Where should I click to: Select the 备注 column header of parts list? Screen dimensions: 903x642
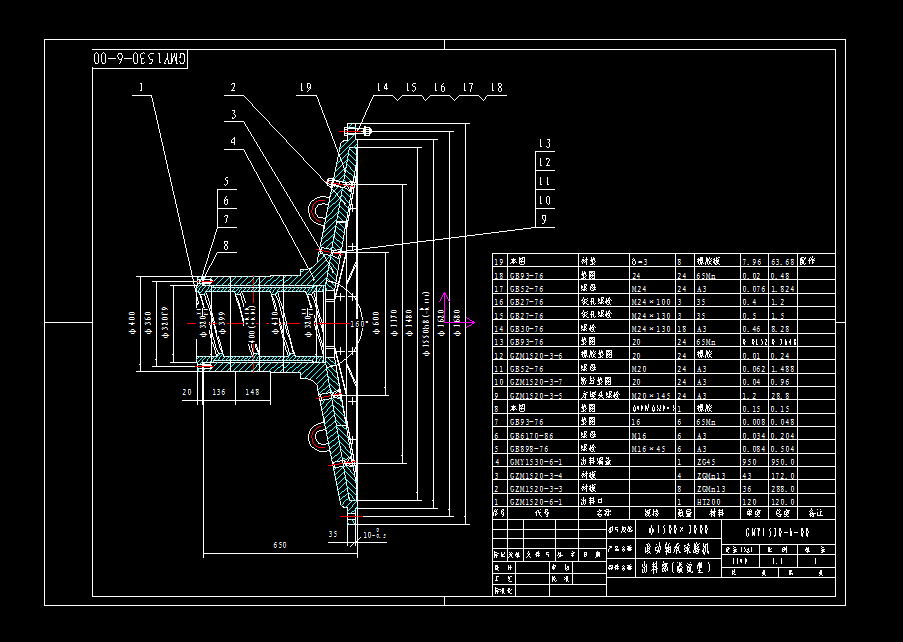click(x=815, y=513)
